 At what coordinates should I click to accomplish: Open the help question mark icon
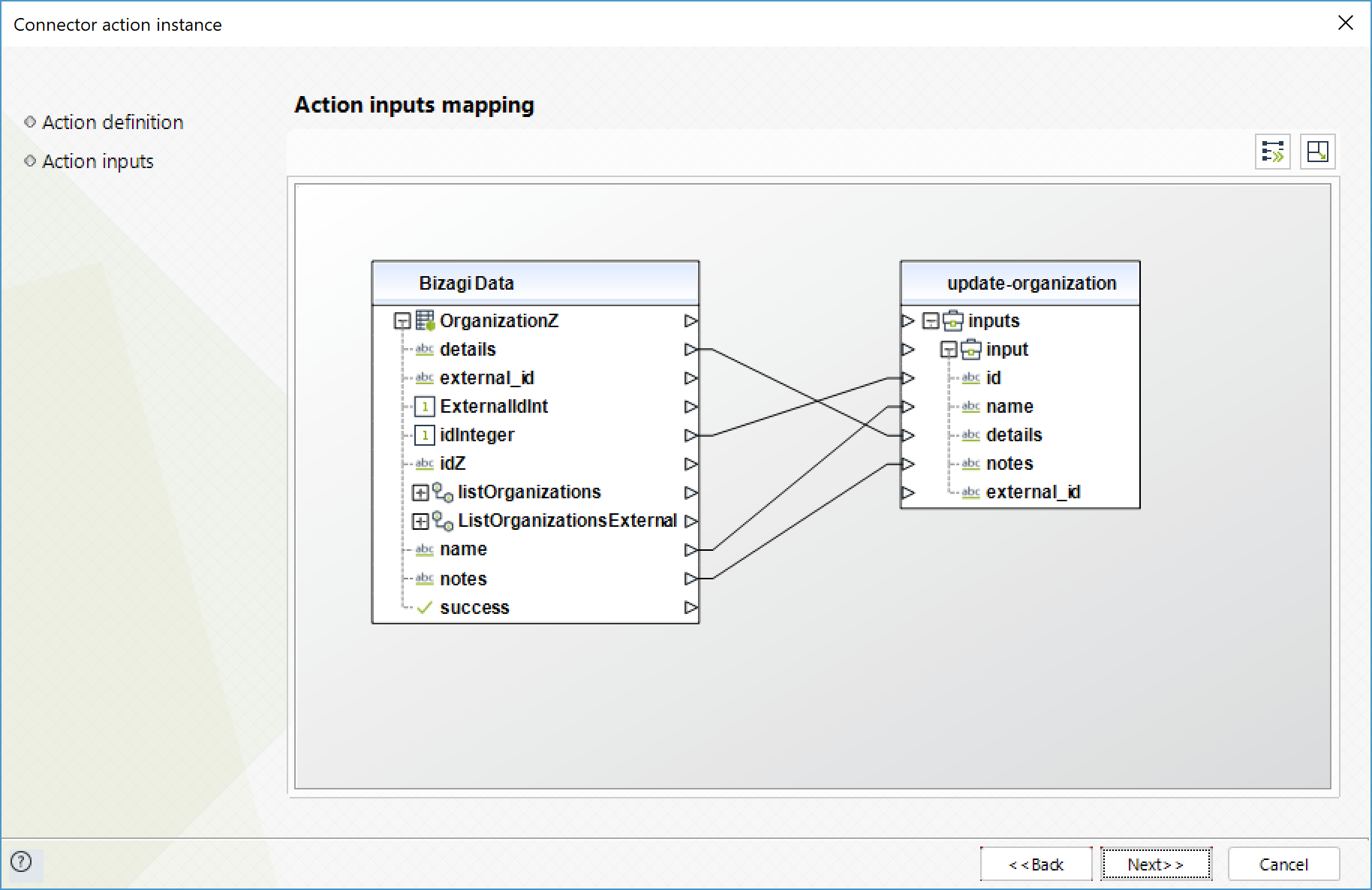[x=22, y=861]
